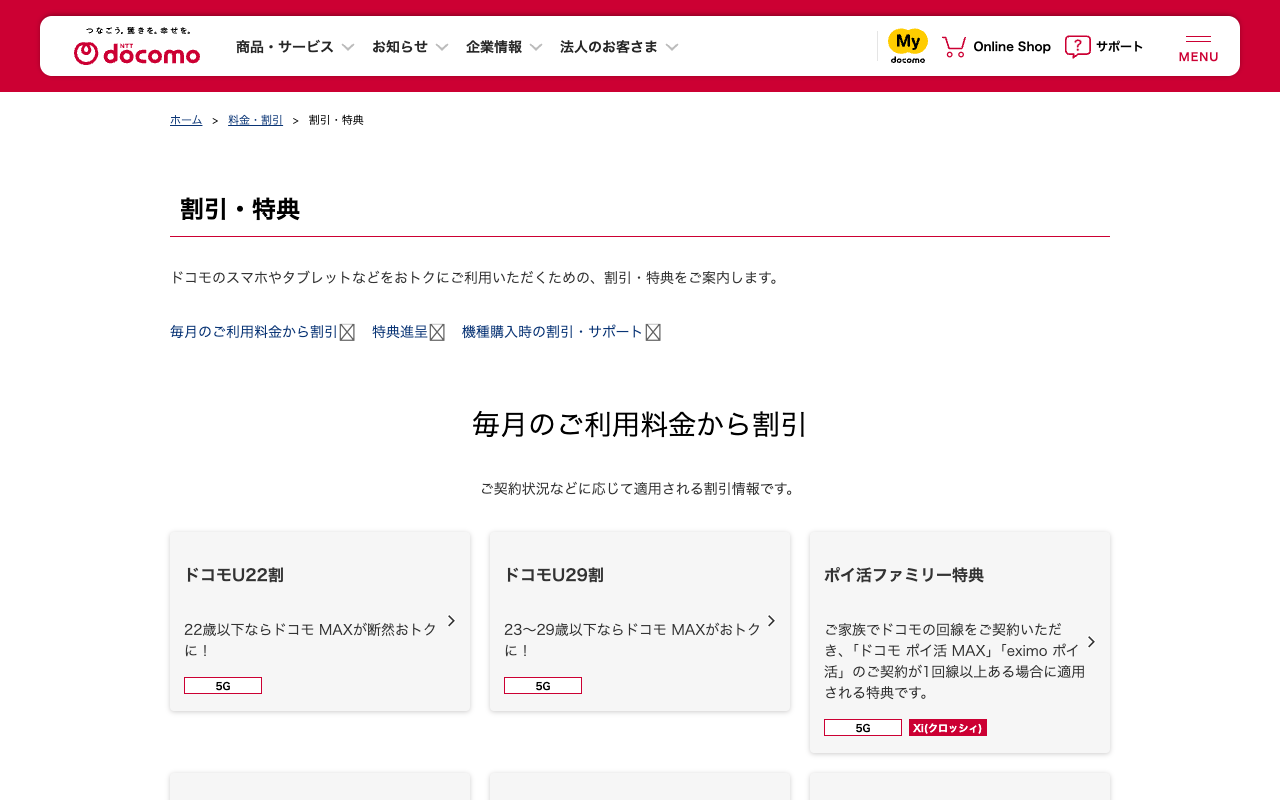This screenshot has height=800, width=1280.
Task: Click the Online Shop cart icon
Action: click(954, 46)
